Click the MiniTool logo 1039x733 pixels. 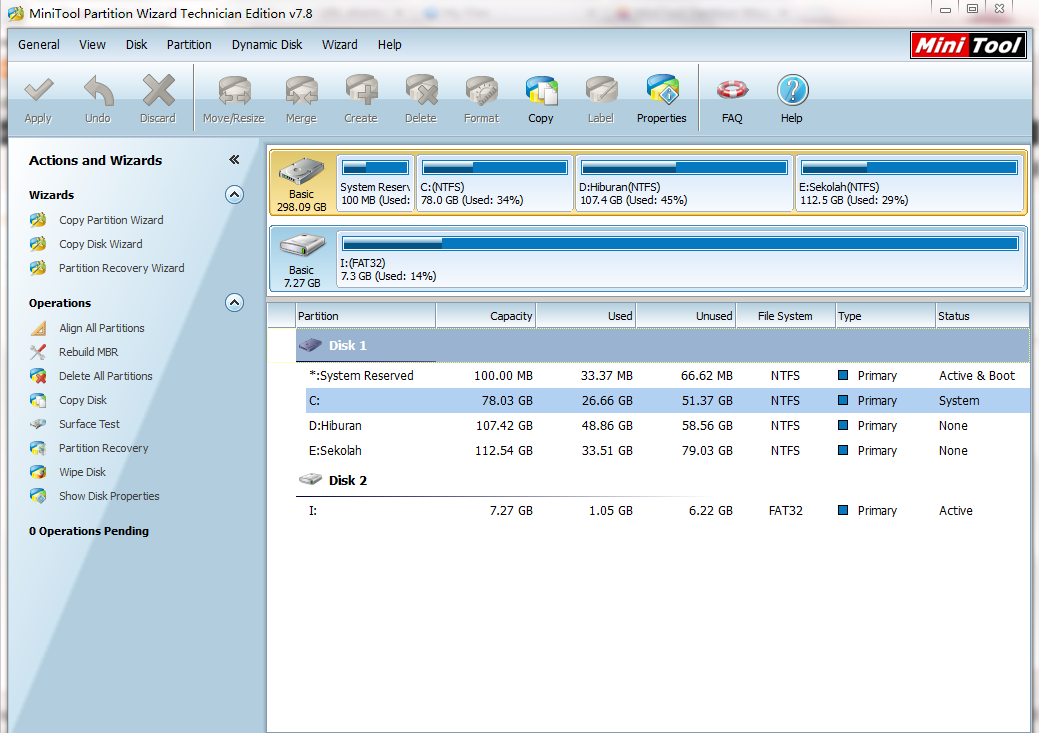pyautogui.click(x=968, y=45)
